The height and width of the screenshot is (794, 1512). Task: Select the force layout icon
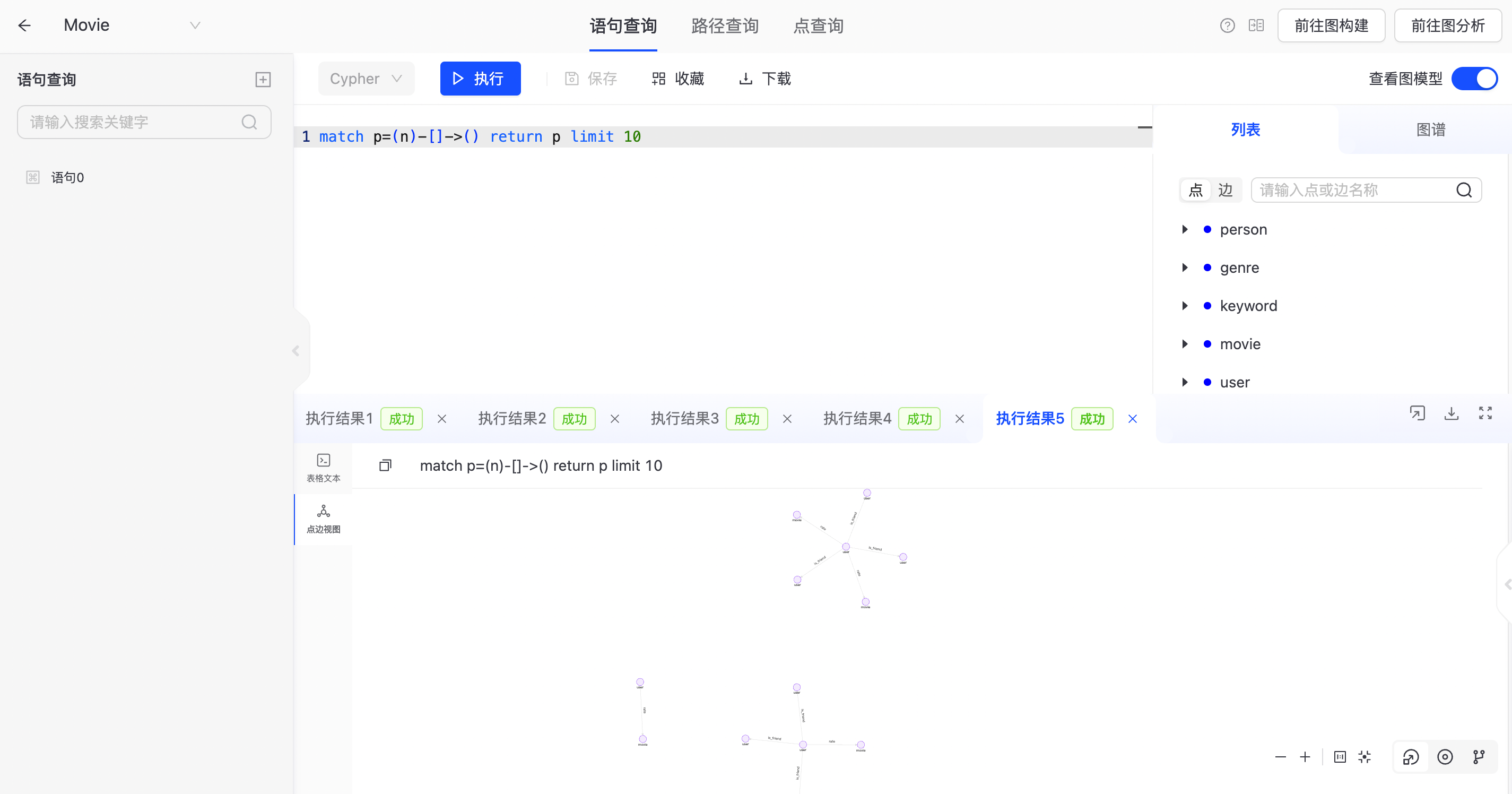coord(1411,757)
